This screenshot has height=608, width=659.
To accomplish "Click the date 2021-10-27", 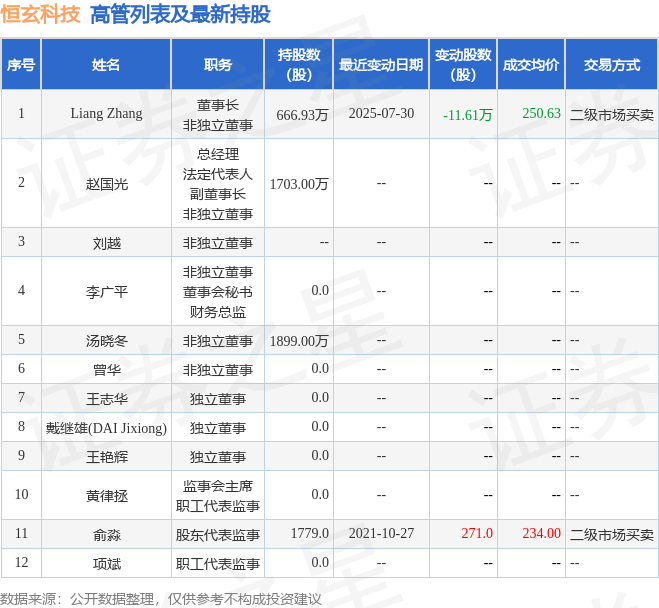I will point(381,533).
